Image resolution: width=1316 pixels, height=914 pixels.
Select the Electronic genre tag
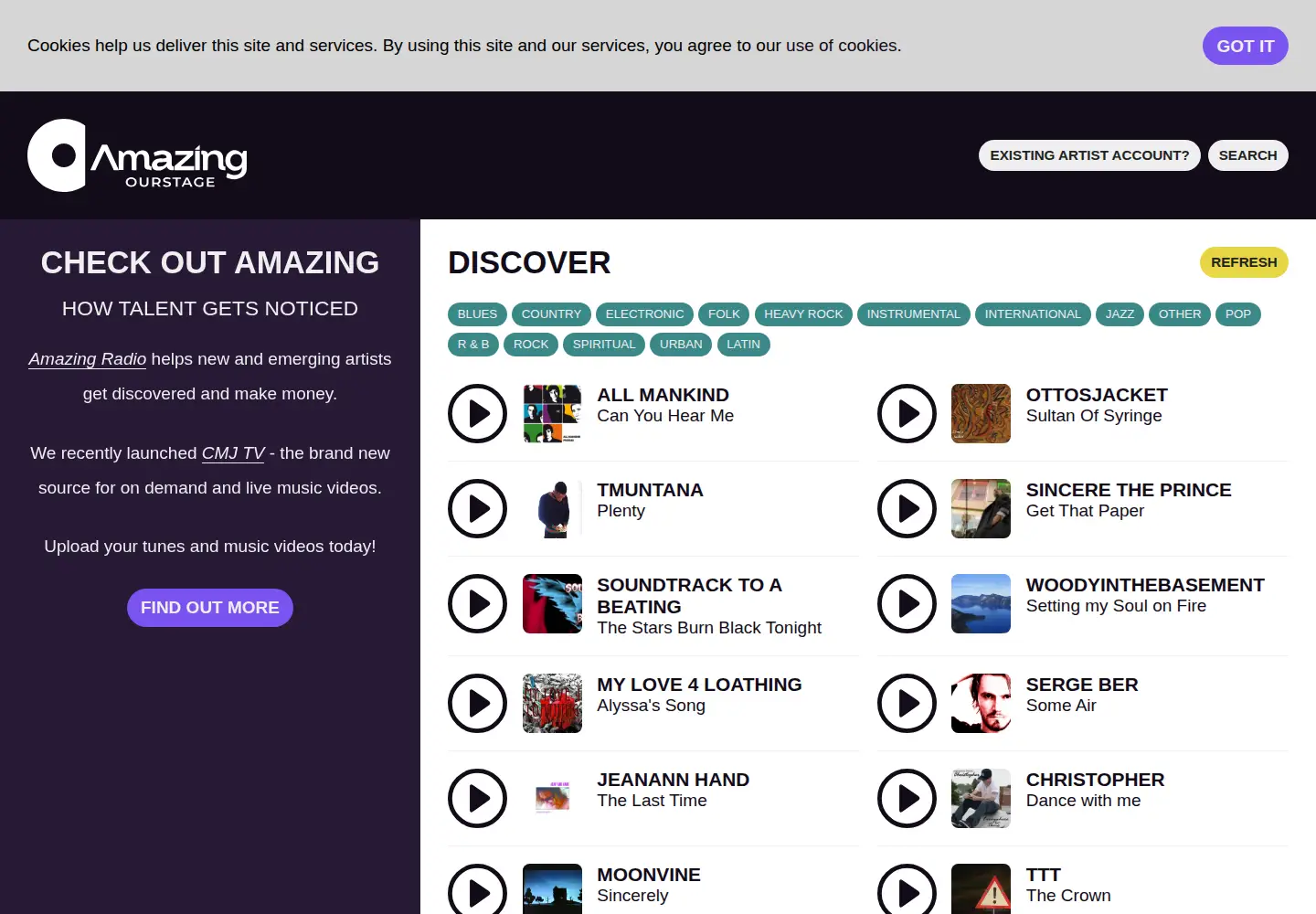(x=644, y=314)
